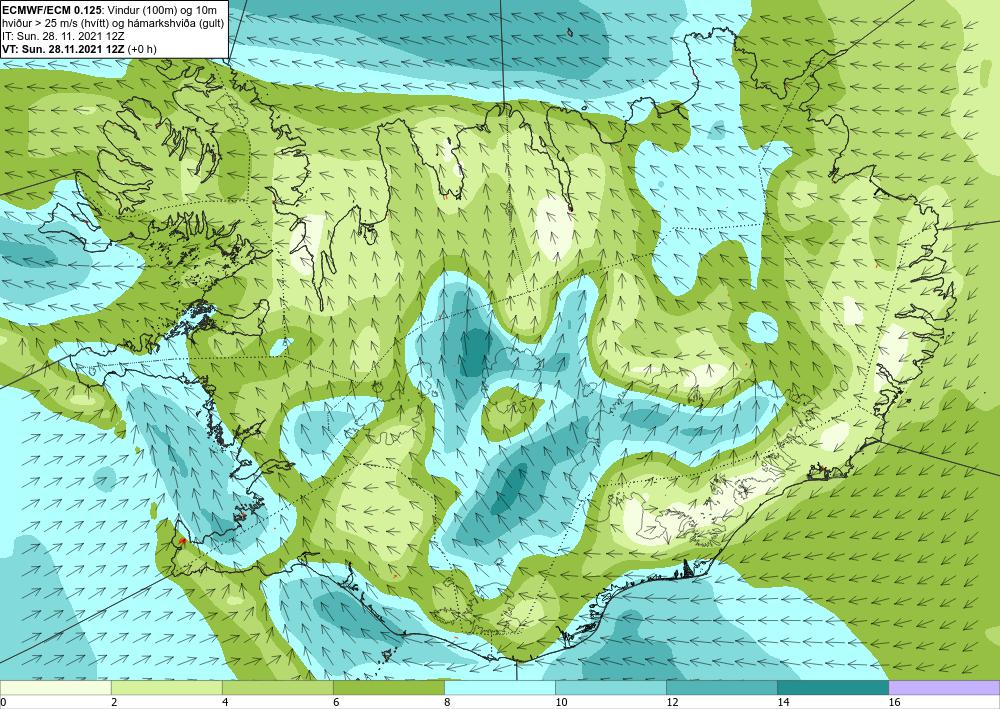Image resolution: width=1000 pixels, height=709 pixels.
Task: Click the title line 'ECMWF/ECM 0.125: Vindur (100m) og 10m'
Action: pyautogui.click(x=110, y=11)
